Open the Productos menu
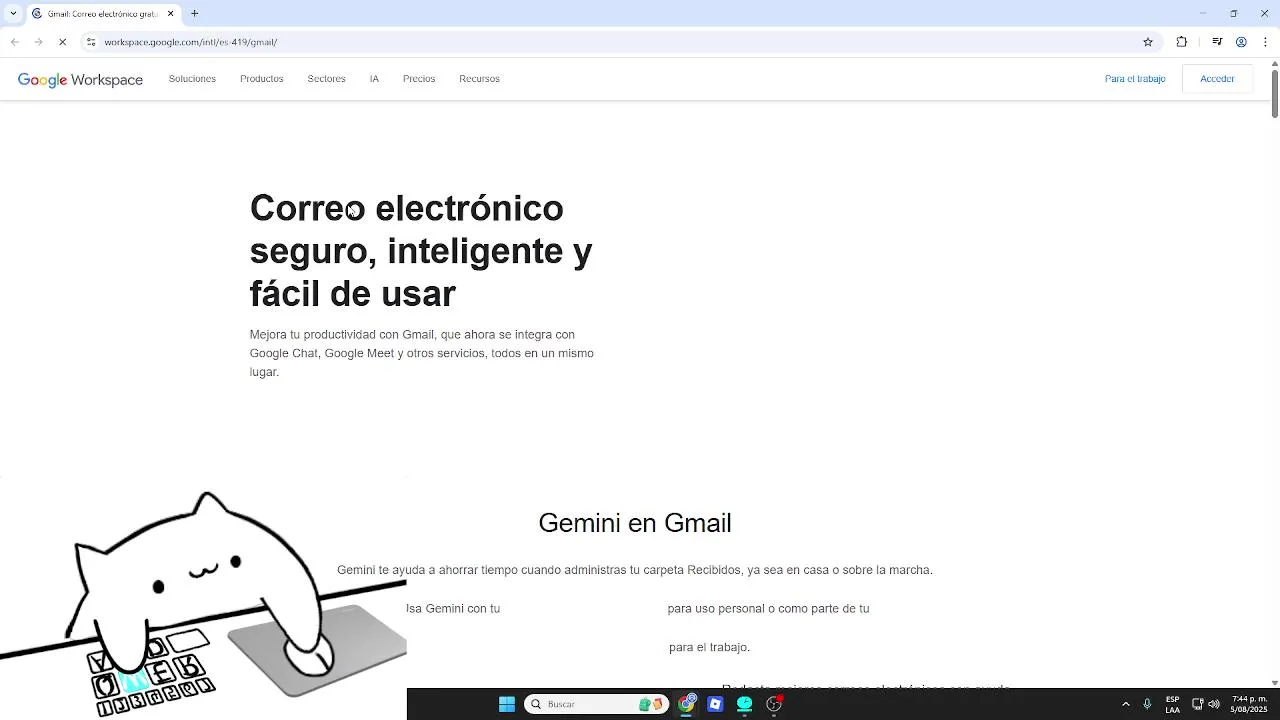1280x720 pixels. [x=262, y=79]
